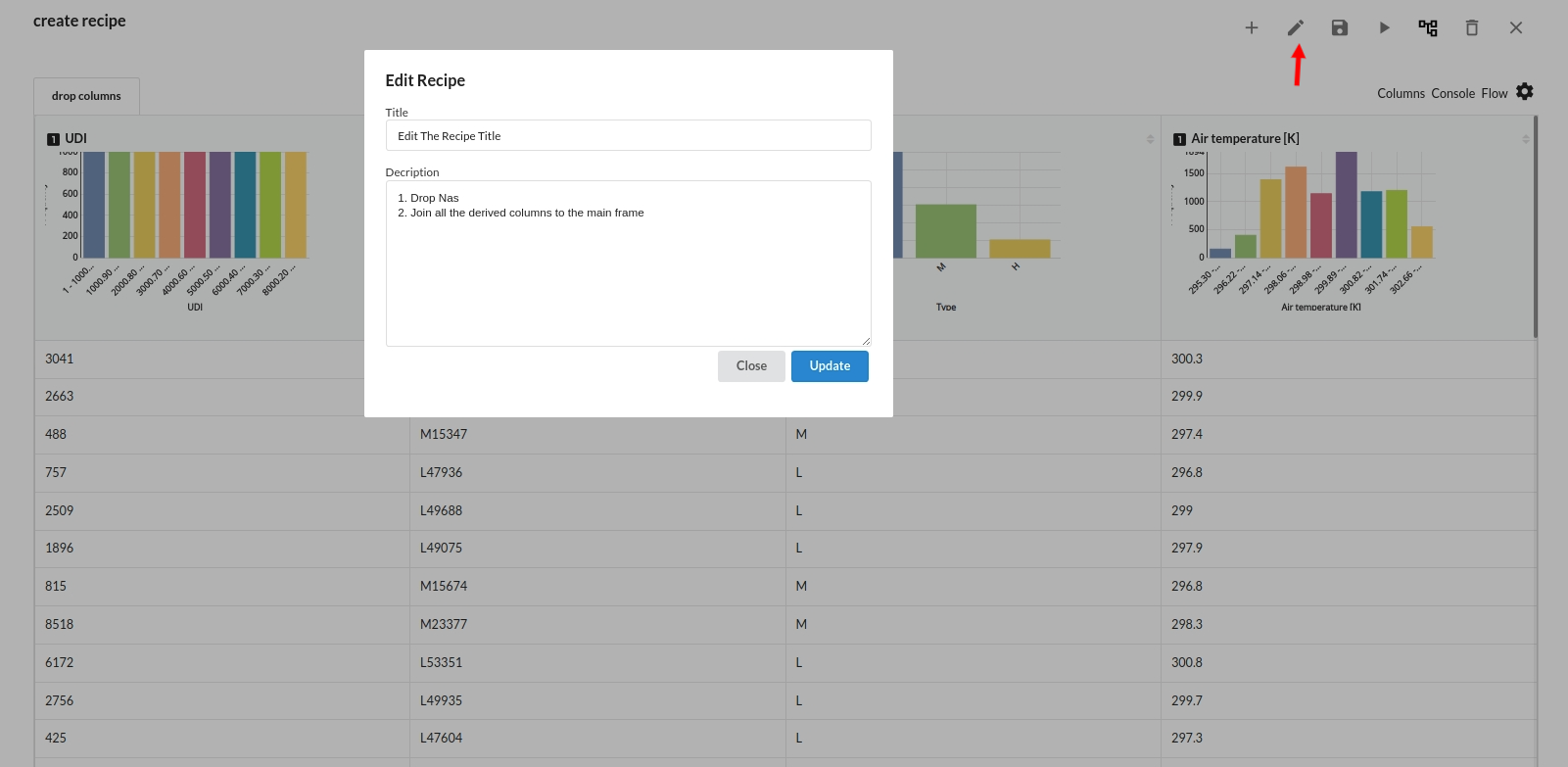Click the Edit Recipe dialog heading

tap(425, 80)
